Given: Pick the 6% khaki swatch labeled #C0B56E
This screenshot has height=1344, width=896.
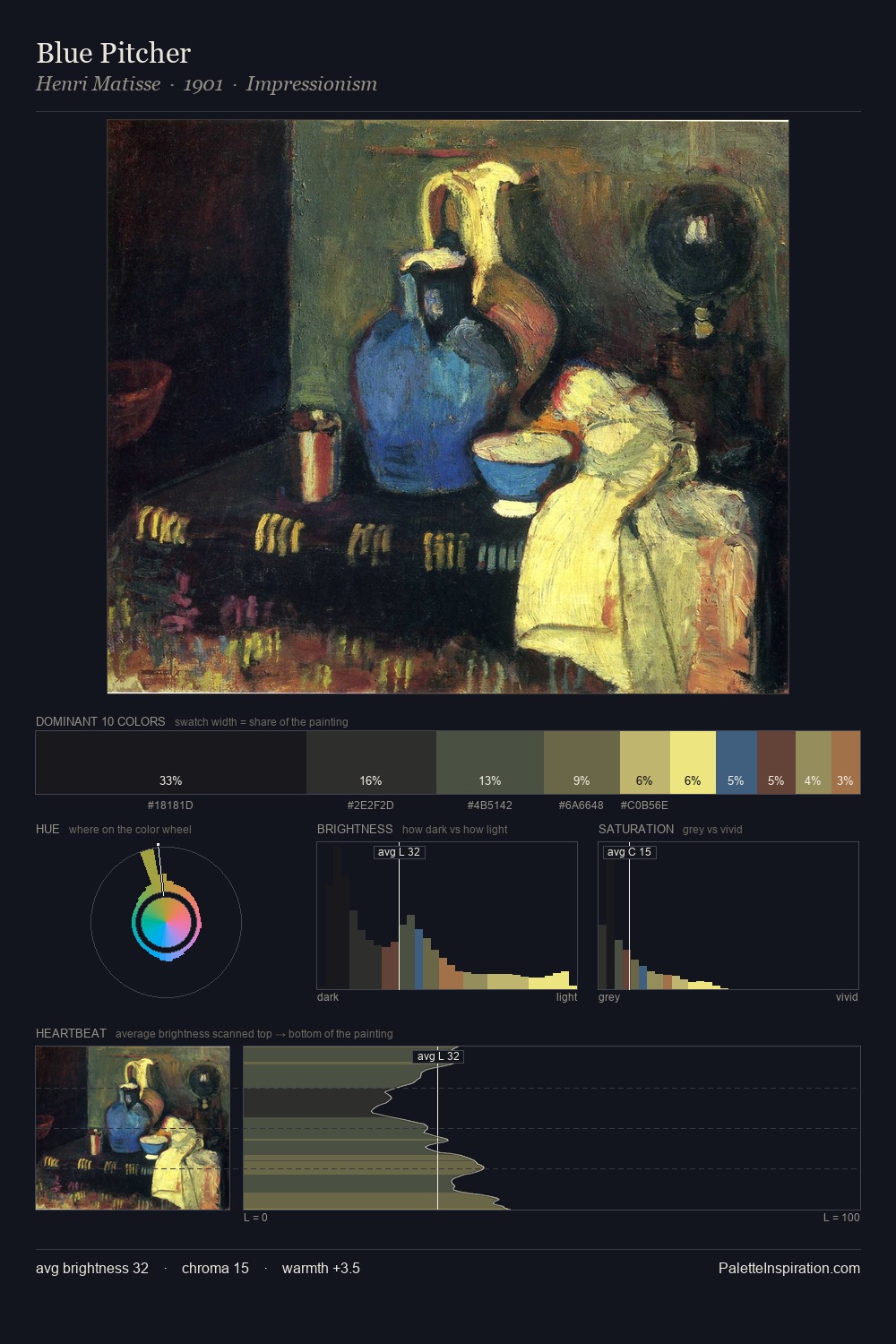Looking at the screenshot, I should tap(644, 762).
